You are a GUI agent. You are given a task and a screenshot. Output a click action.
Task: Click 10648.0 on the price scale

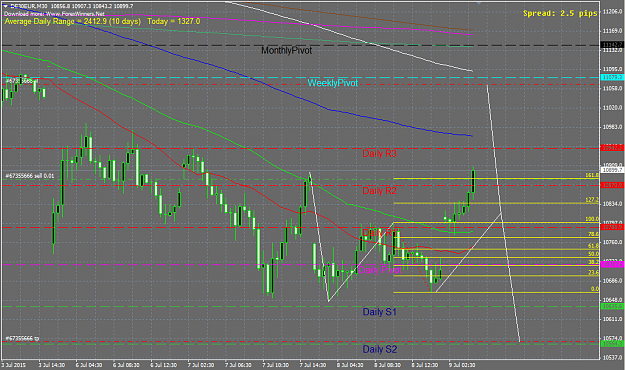point(613,300)
